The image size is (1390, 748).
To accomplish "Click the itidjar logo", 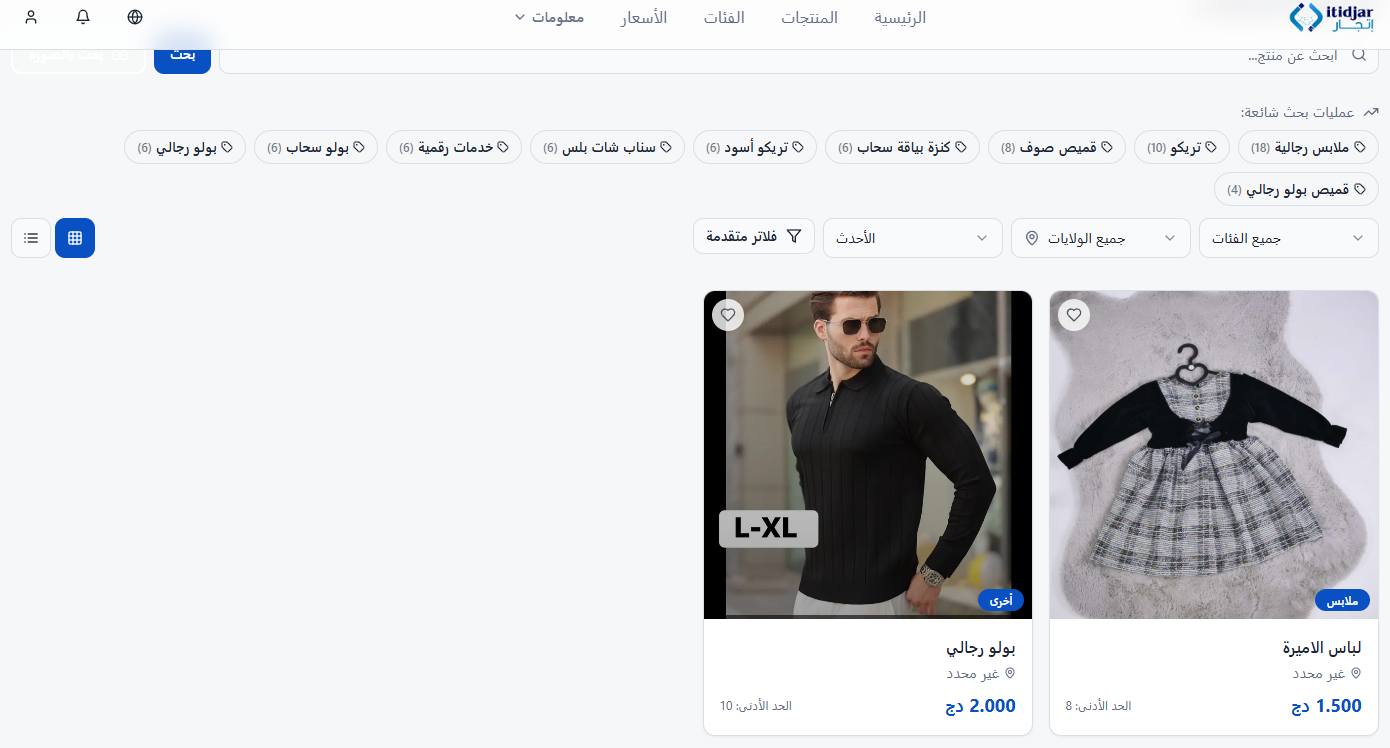I will tap(1330, 17).
